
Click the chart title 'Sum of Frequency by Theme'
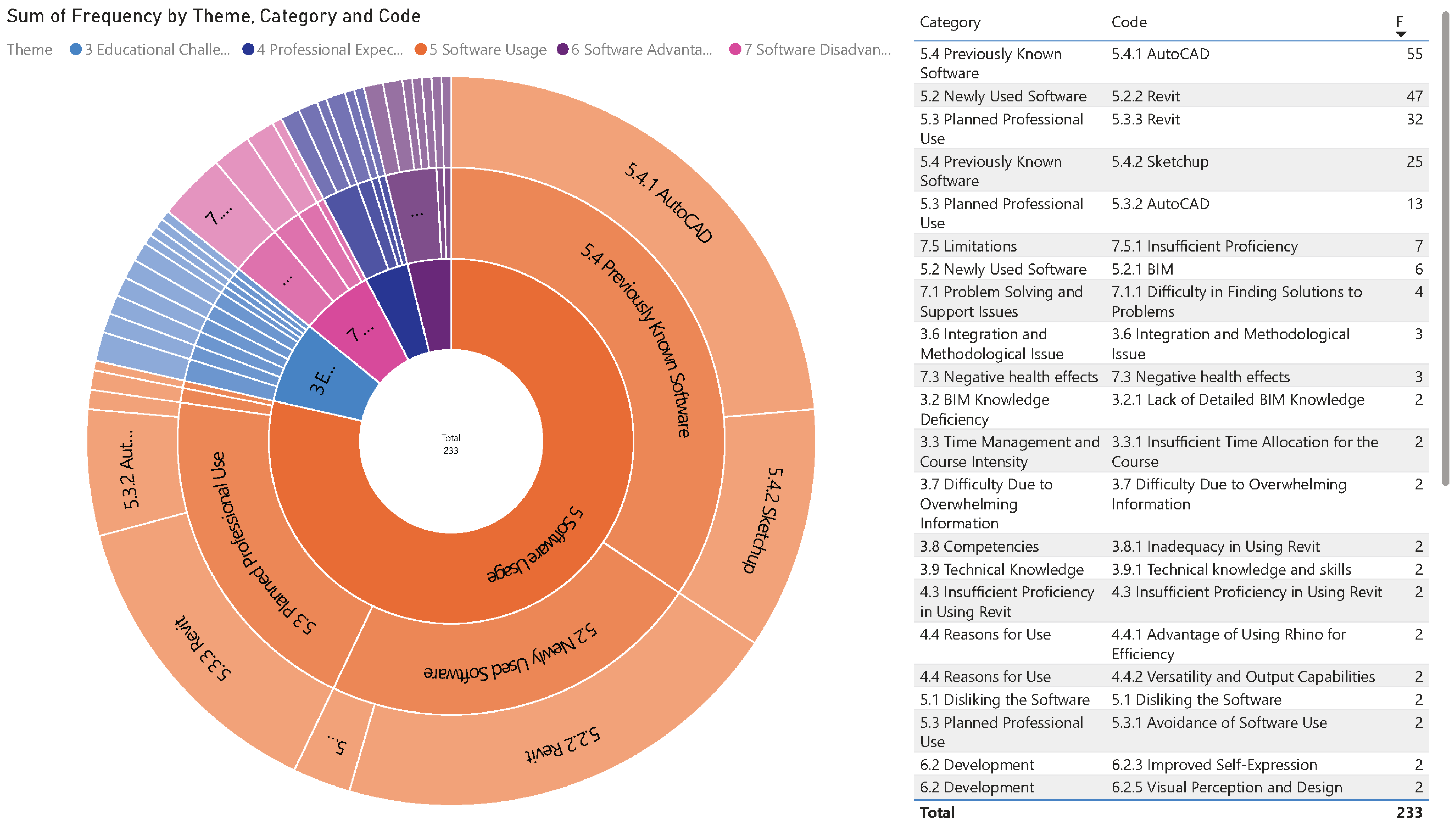213,16
